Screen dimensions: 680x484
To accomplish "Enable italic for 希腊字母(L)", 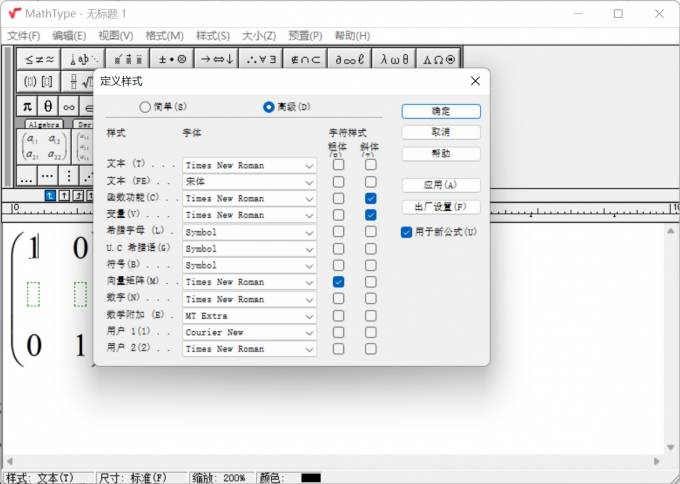I will (370, 232).
